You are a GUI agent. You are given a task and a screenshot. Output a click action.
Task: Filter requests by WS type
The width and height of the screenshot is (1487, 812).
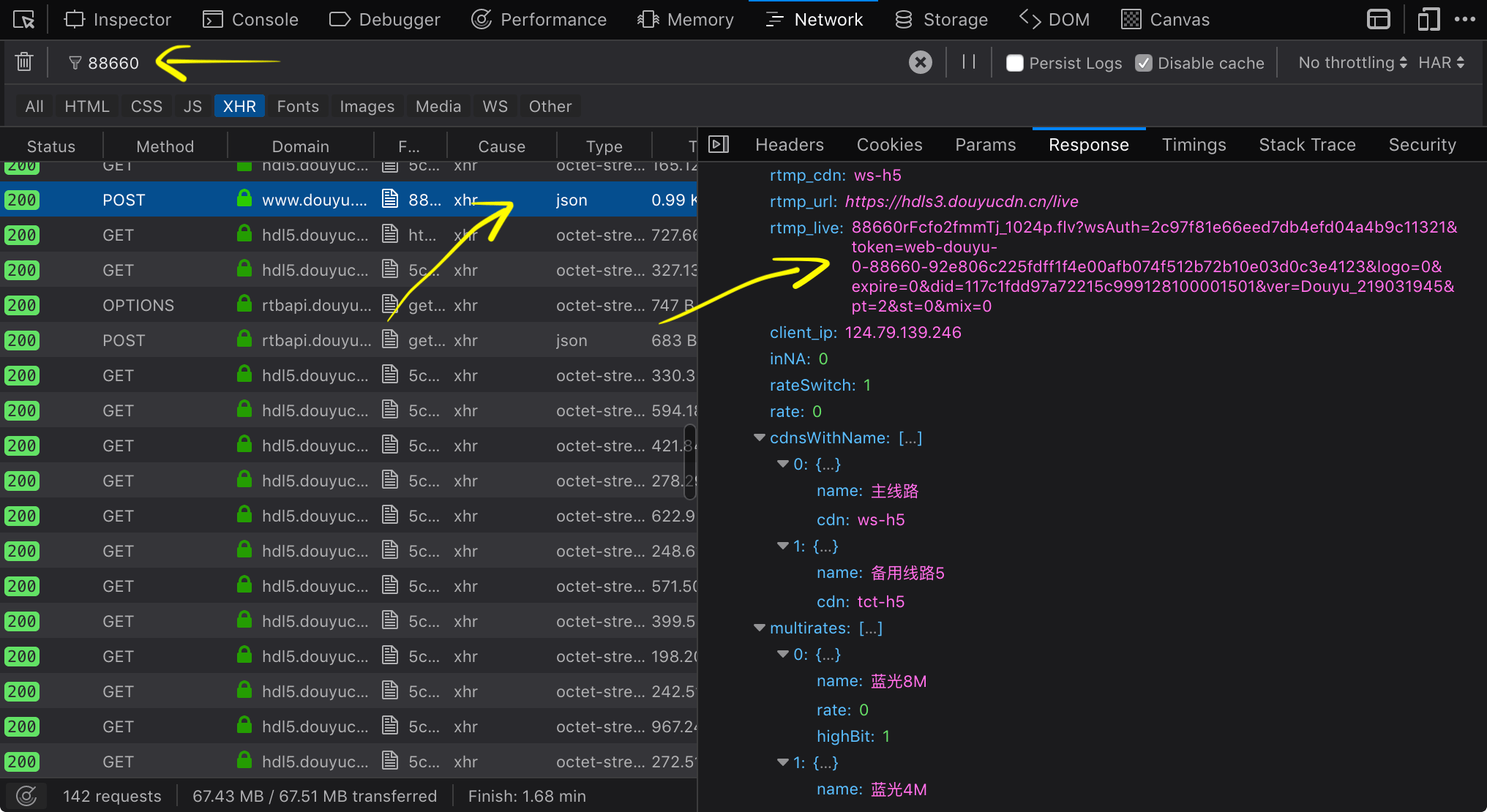[x=495, y=106]
